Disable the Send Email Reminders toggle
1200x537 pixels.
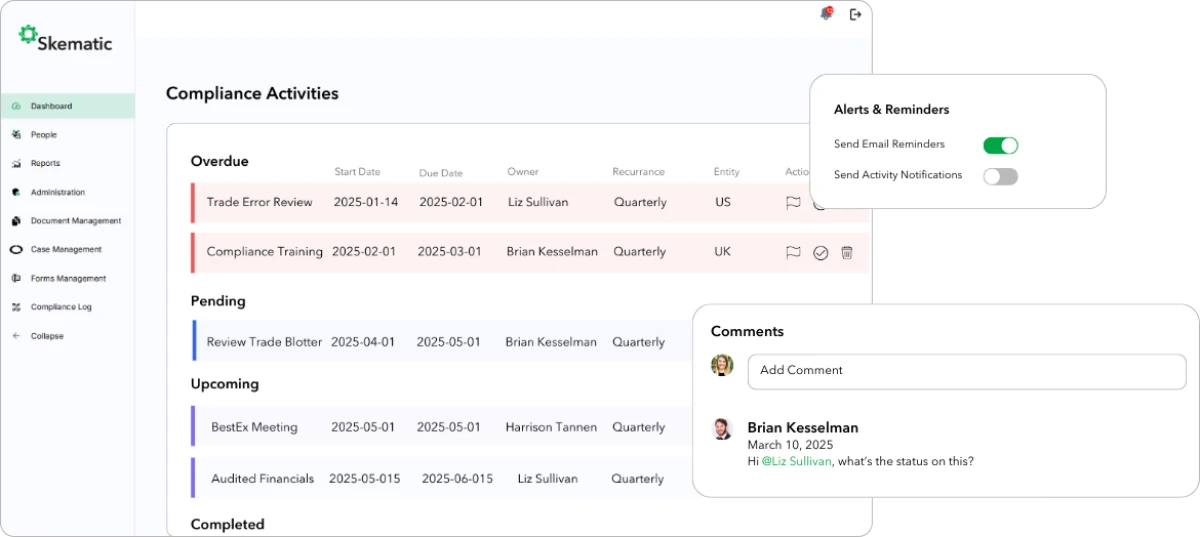[1000, 145]
